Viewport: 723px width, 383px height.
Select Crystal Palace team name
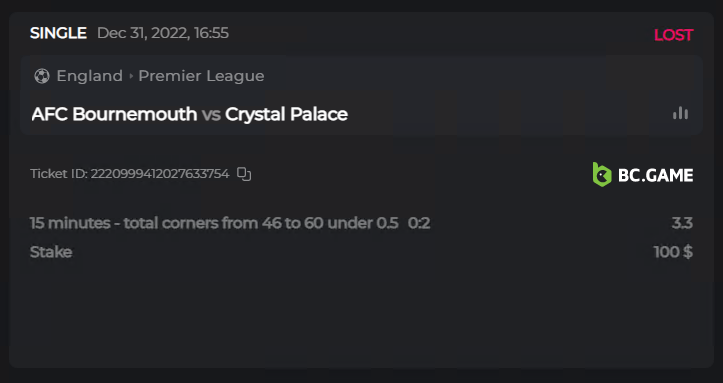286,114
